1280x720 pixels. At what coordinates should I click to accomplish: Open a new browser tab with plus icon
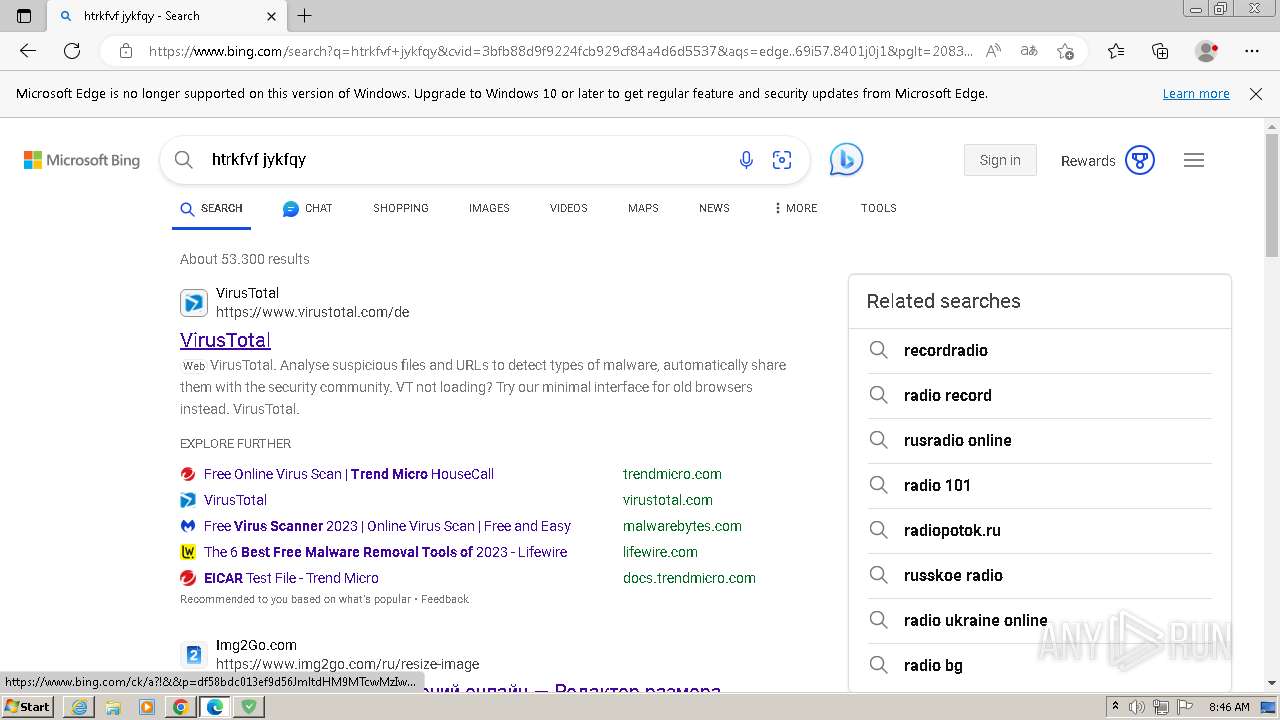click(305, 16)
